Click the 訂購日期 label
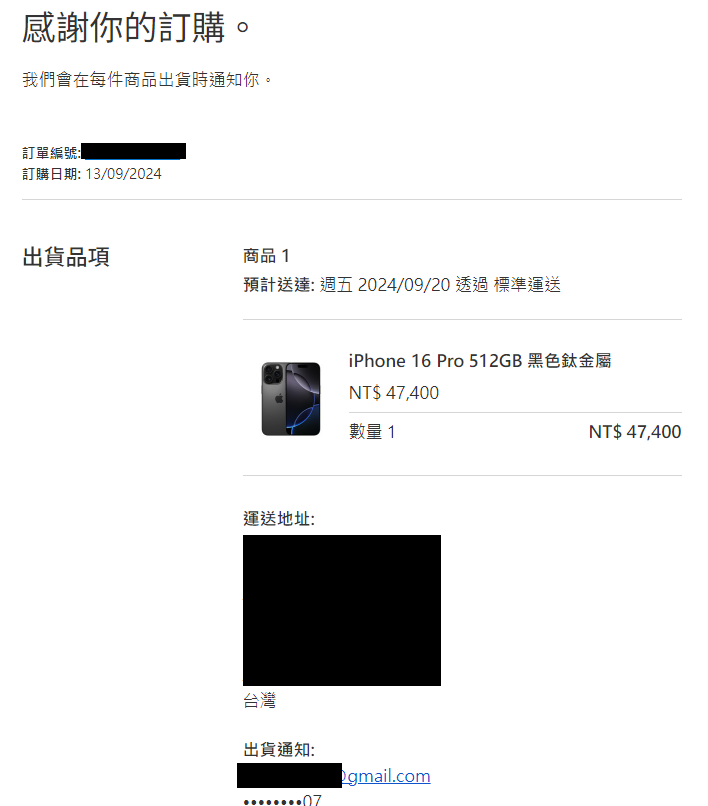 (x=51, y=174)
